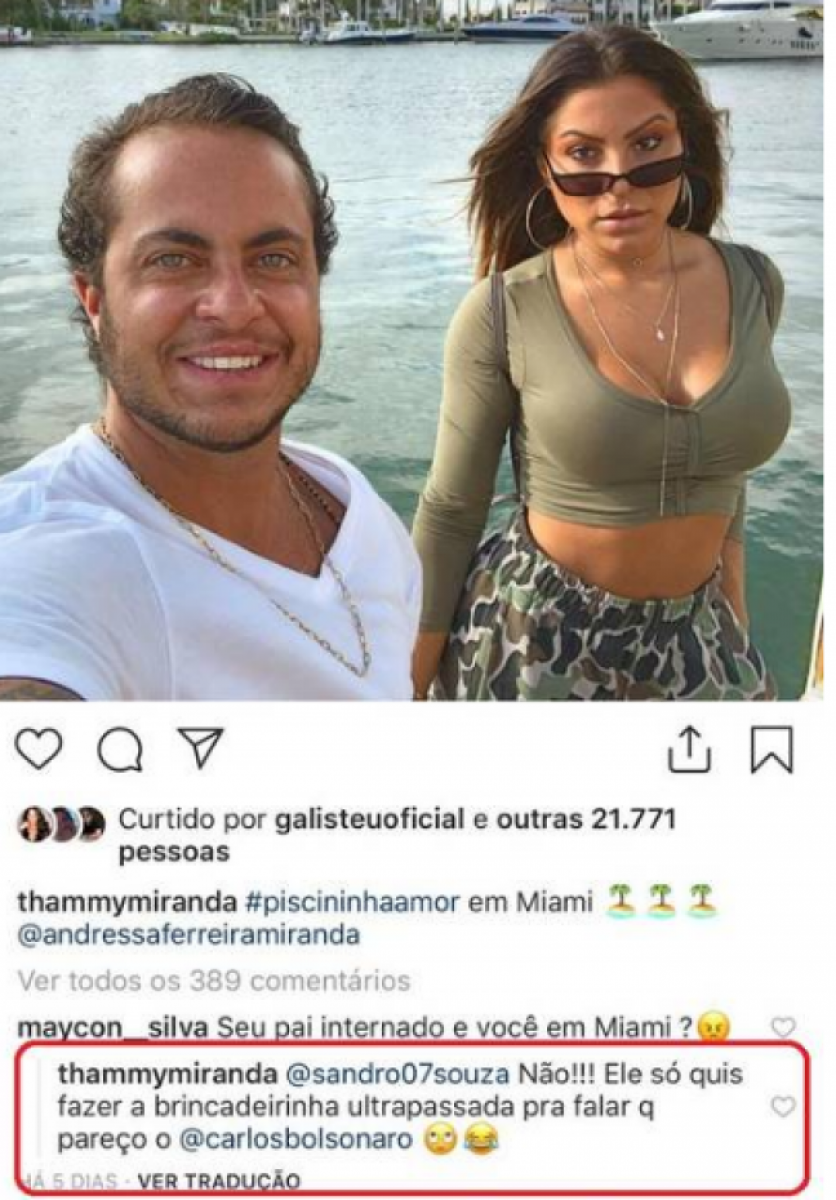Open thammymiranda username in reply

coord(169,1076)
